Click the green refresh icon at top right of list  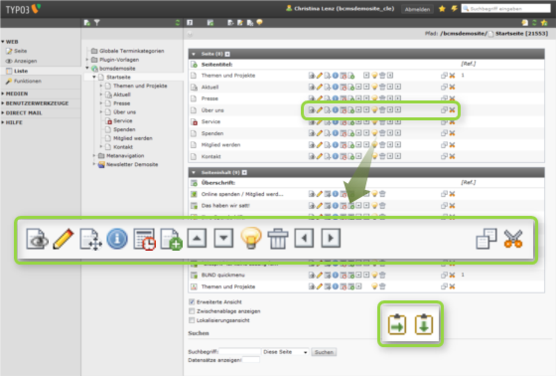coord(534,23)
